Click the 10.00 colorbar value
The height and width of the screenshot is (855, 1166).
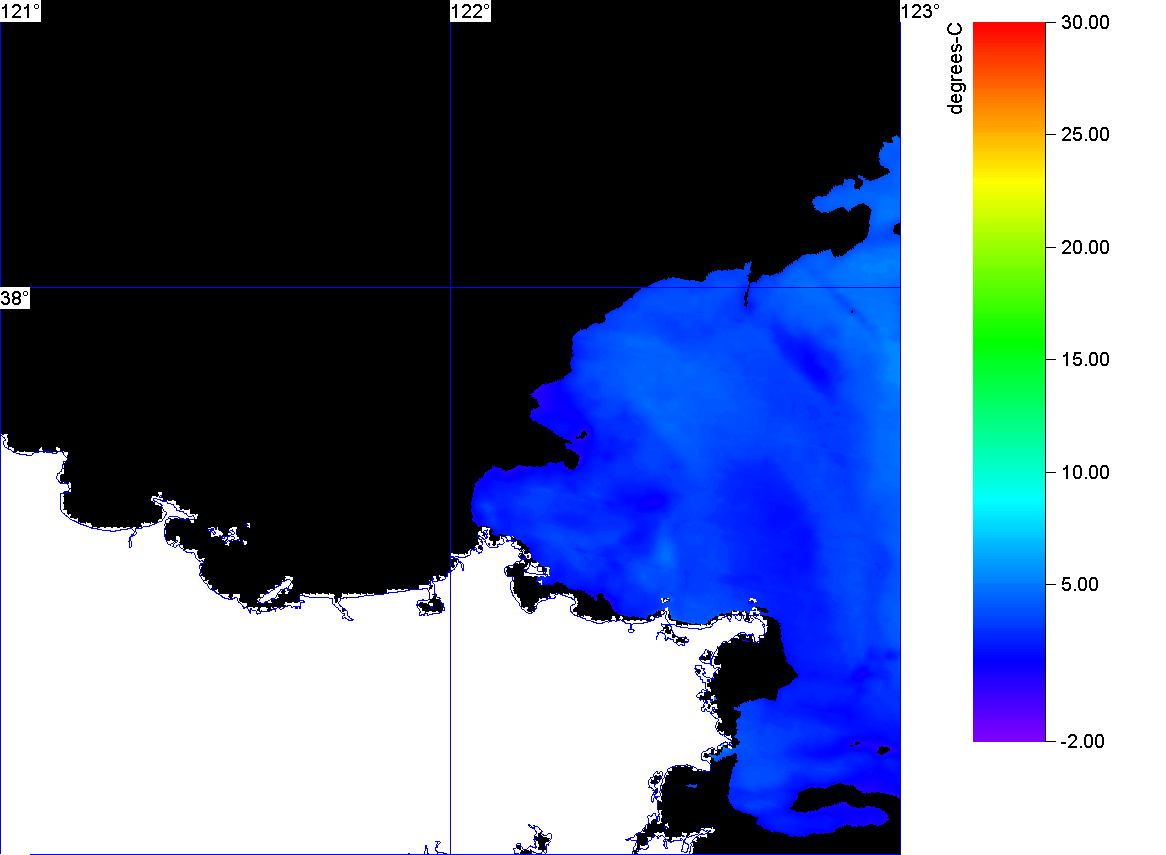pos(1085,472)
